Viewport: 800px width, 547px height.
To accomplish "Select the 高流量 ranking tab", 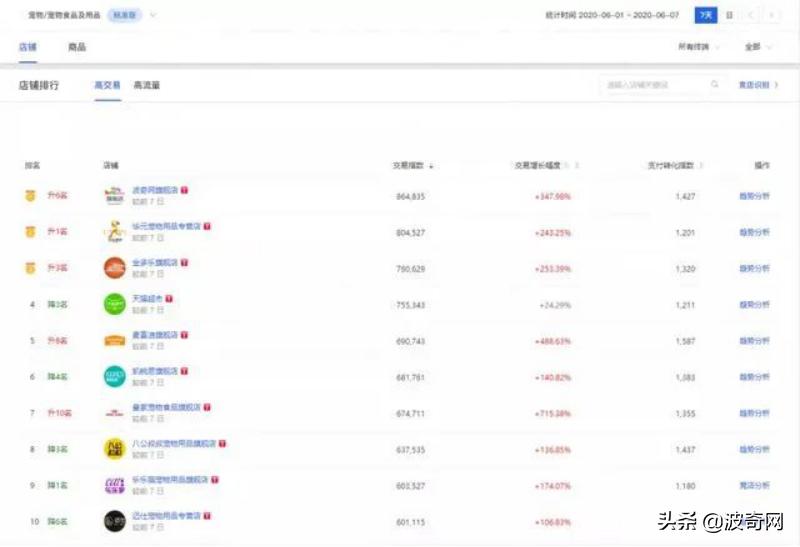I will point(146,85).
